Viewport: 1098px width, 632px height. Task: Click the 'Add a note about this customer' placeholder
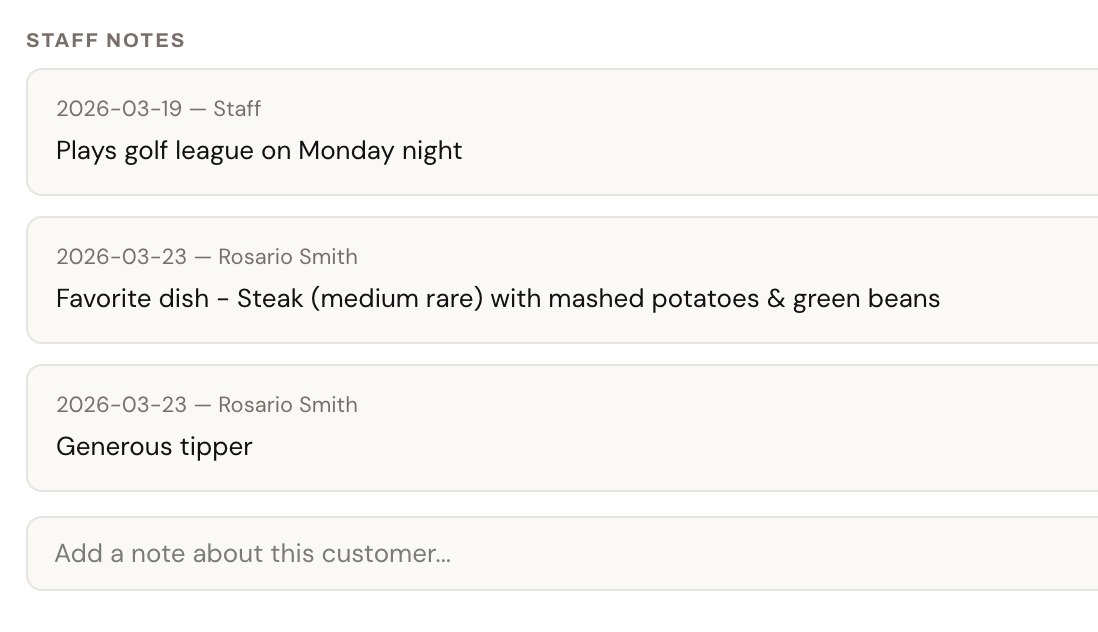[x=253, y=553]
